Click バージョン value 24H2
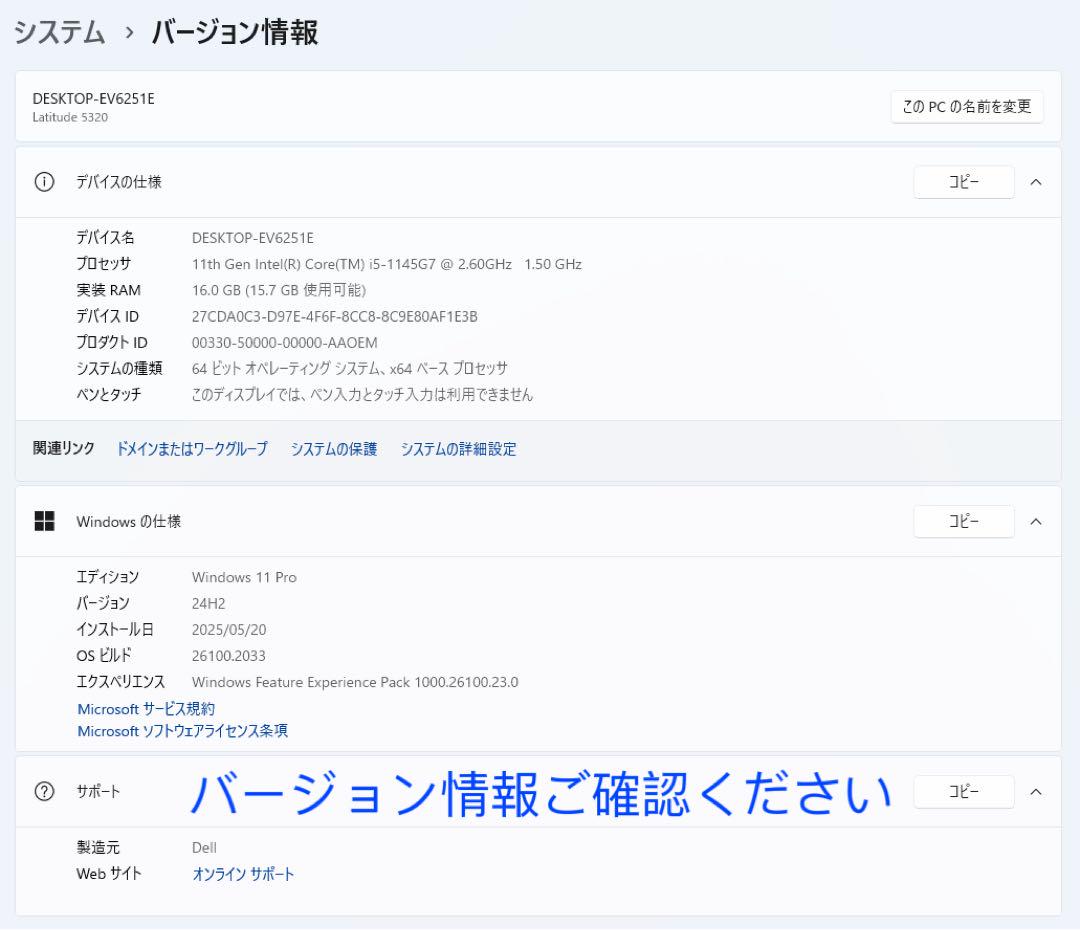Viewport: 1080px width, 930px height. click(208, 603)
